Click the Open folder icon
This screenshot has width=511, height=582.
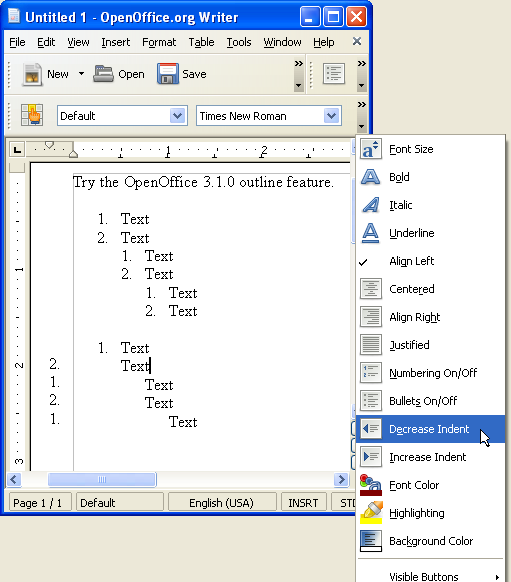(x=103, y=74)
